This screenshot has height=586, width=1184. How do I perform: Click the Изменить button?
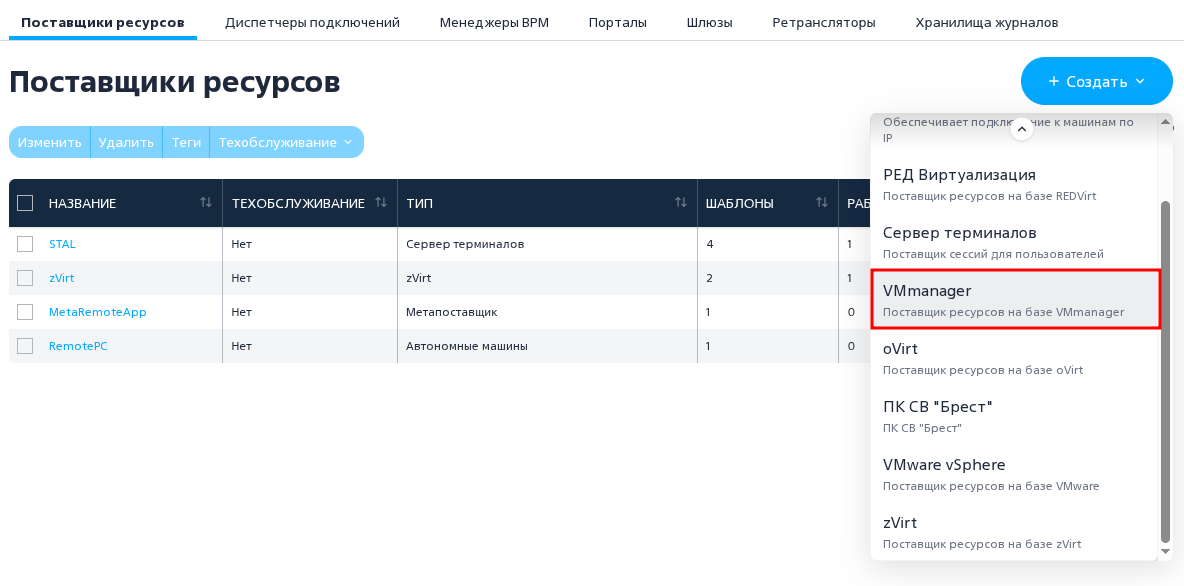click(x=50, y=142)
